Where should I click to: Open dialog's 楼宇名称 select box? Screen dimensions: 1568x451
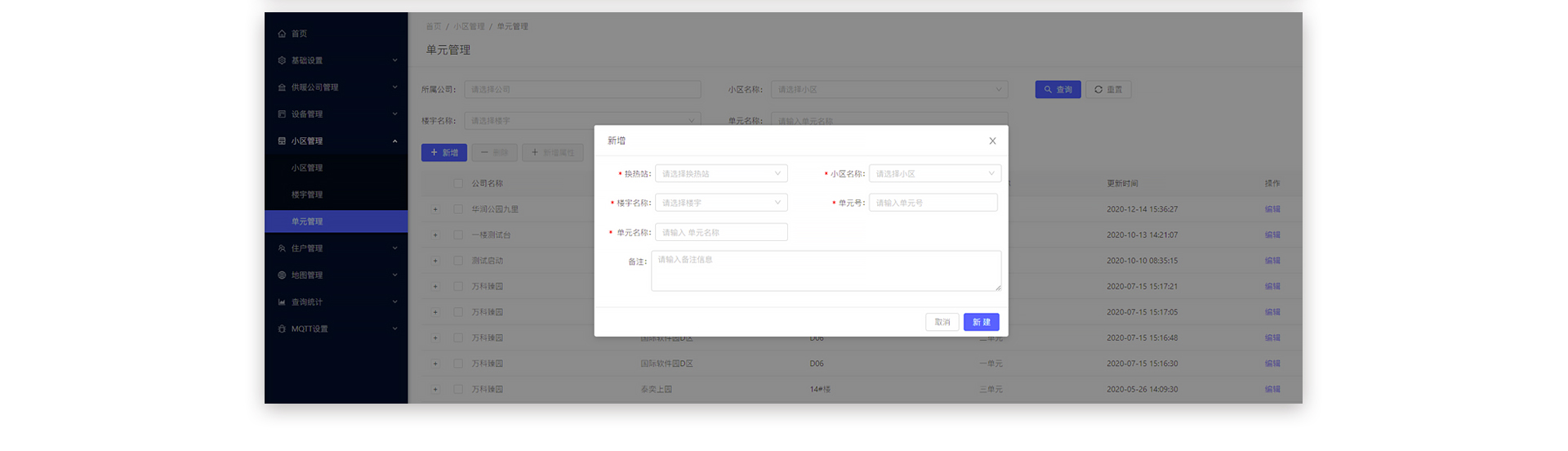click(x=721, y=203)
